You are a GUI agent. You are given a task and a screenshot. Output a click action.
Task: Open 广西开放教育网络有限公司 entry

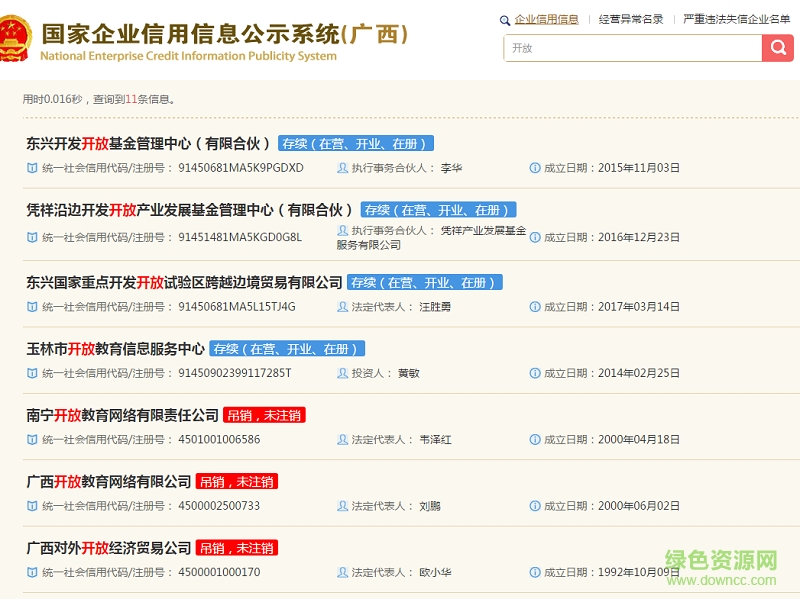(x=109, y=481)
